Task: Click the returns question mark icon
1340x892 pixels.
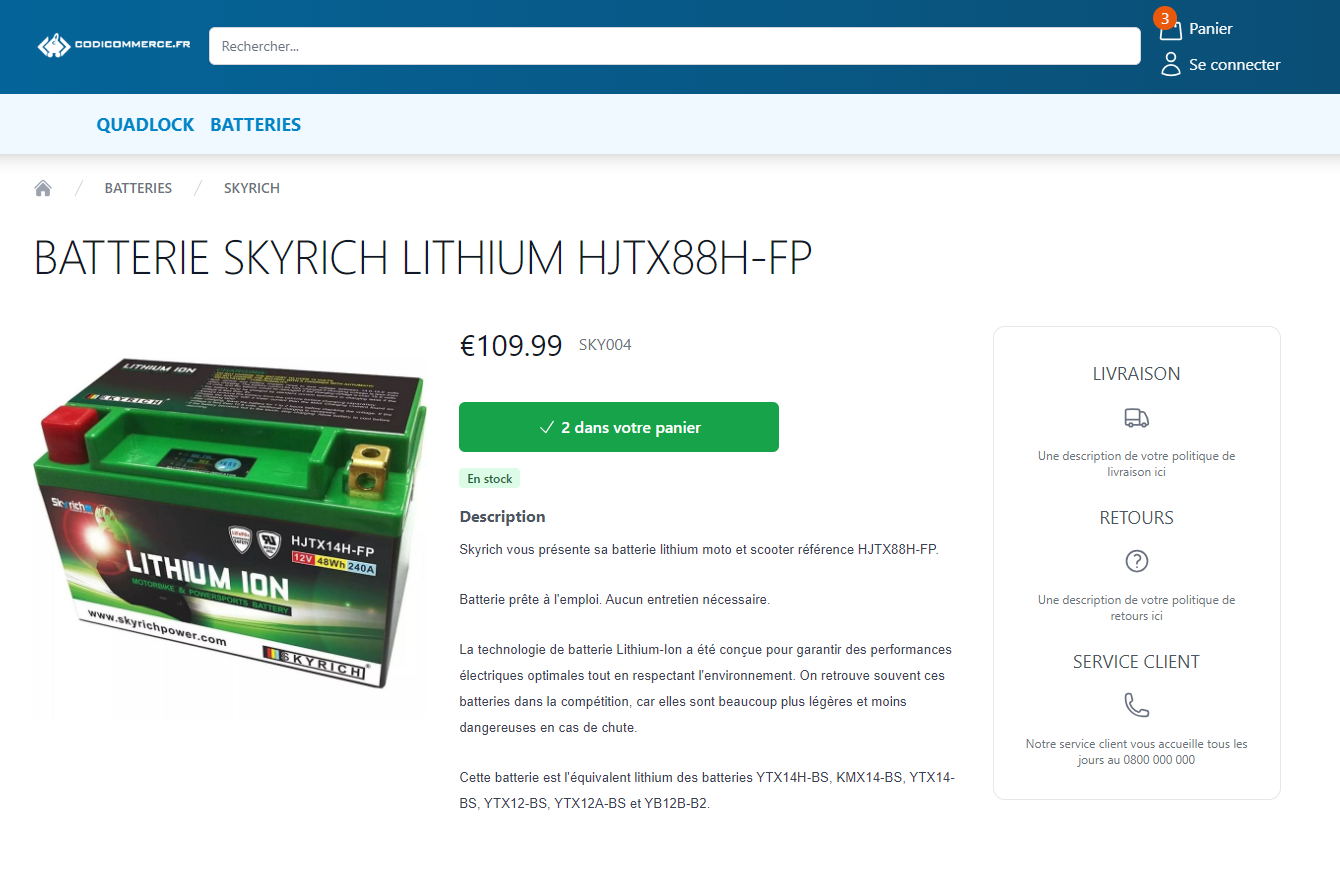Action: (x=1137, y=561)
